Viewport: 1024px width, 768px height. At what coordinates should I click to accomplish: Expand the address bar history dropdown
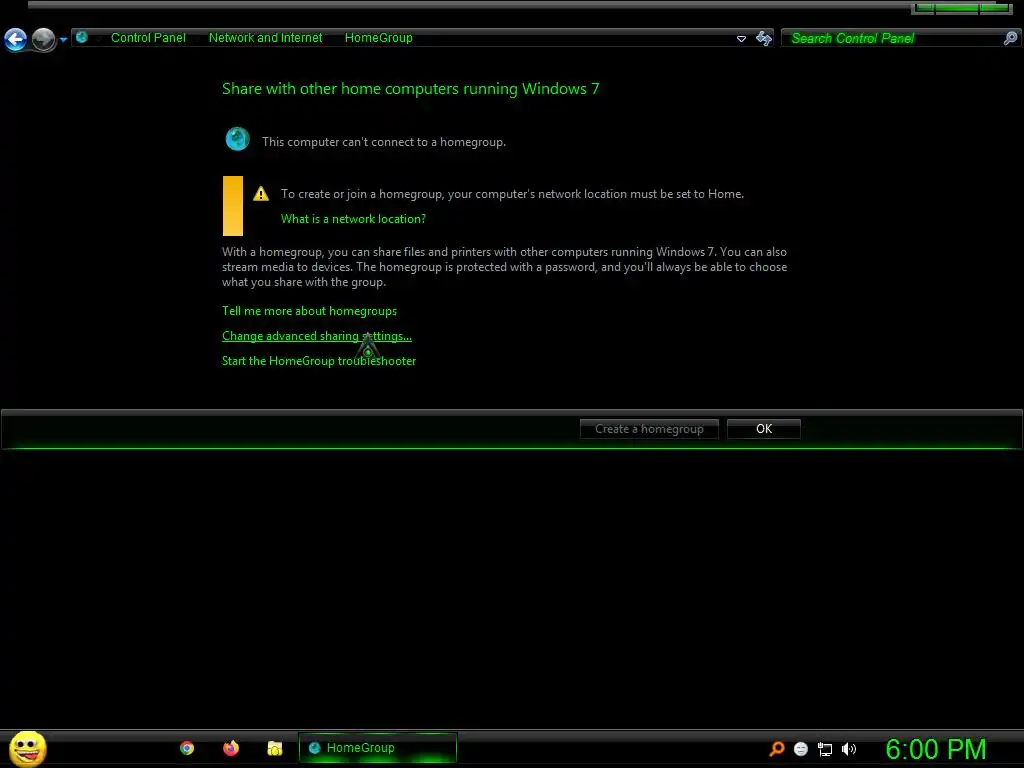point(741,39)
